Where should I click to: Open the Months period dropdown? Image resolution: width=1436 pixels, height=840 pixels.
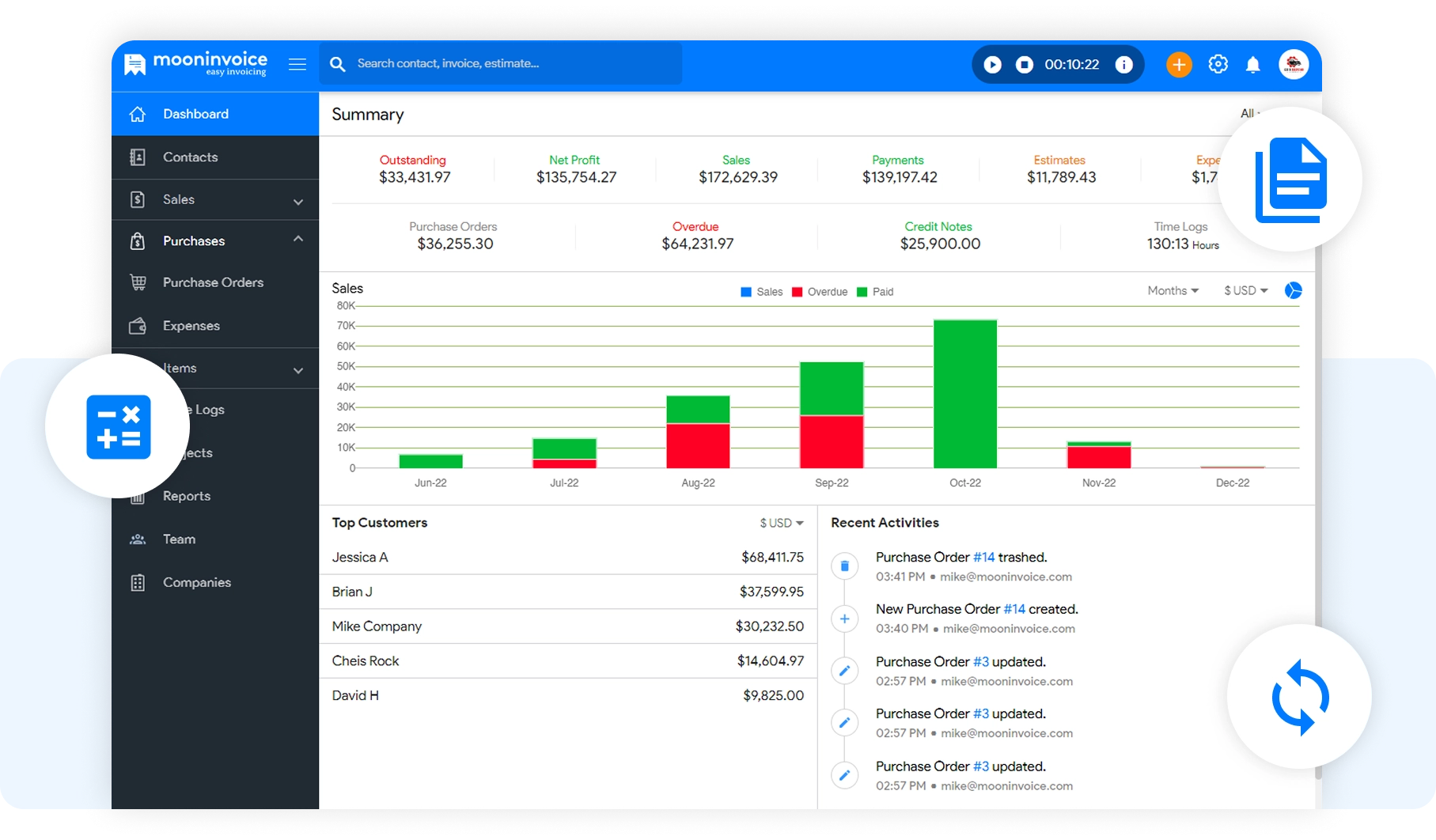click(x=1173, y=290)
